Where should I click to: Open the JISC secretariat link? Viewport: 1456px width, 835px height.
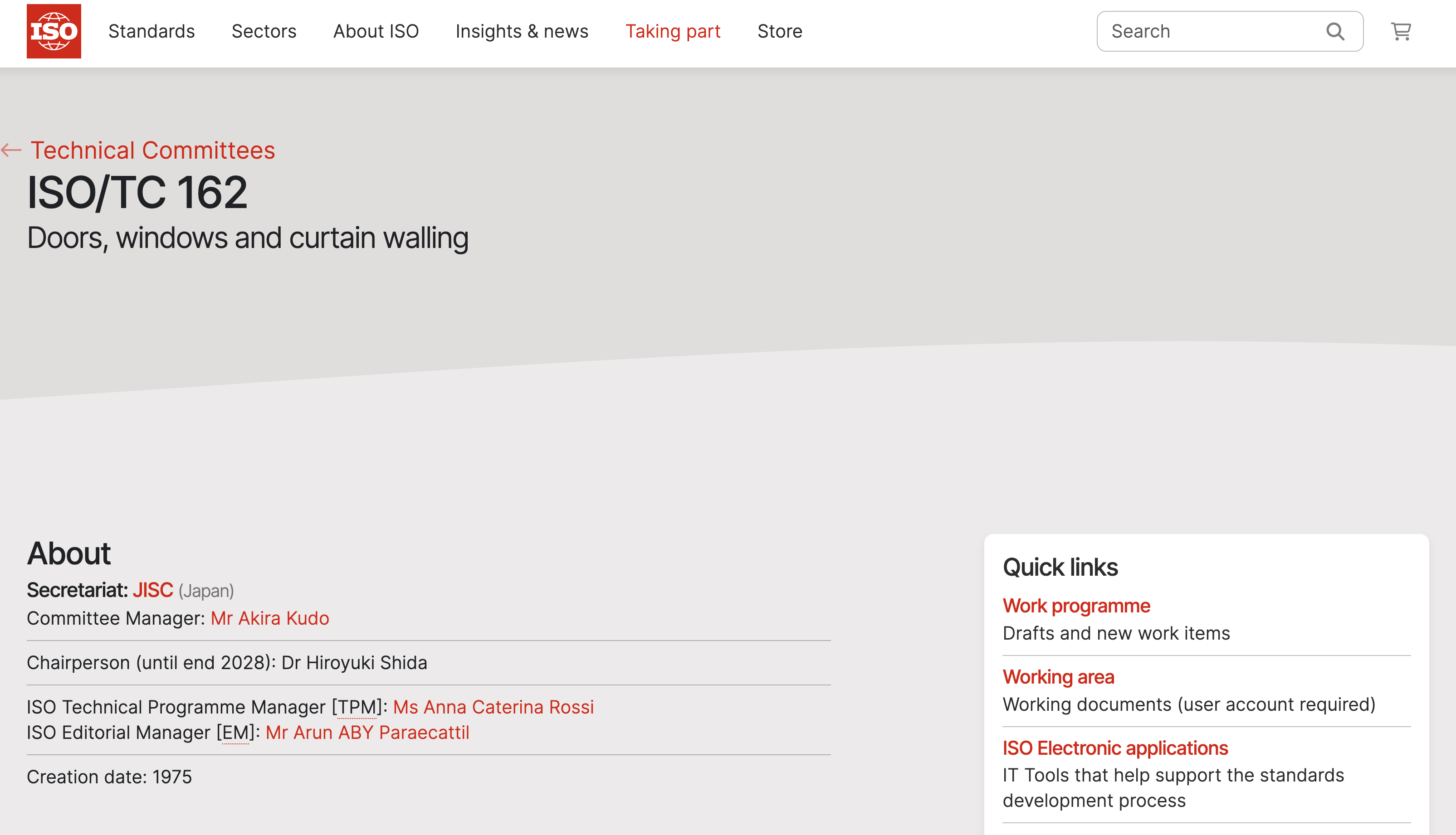point(152,590)
